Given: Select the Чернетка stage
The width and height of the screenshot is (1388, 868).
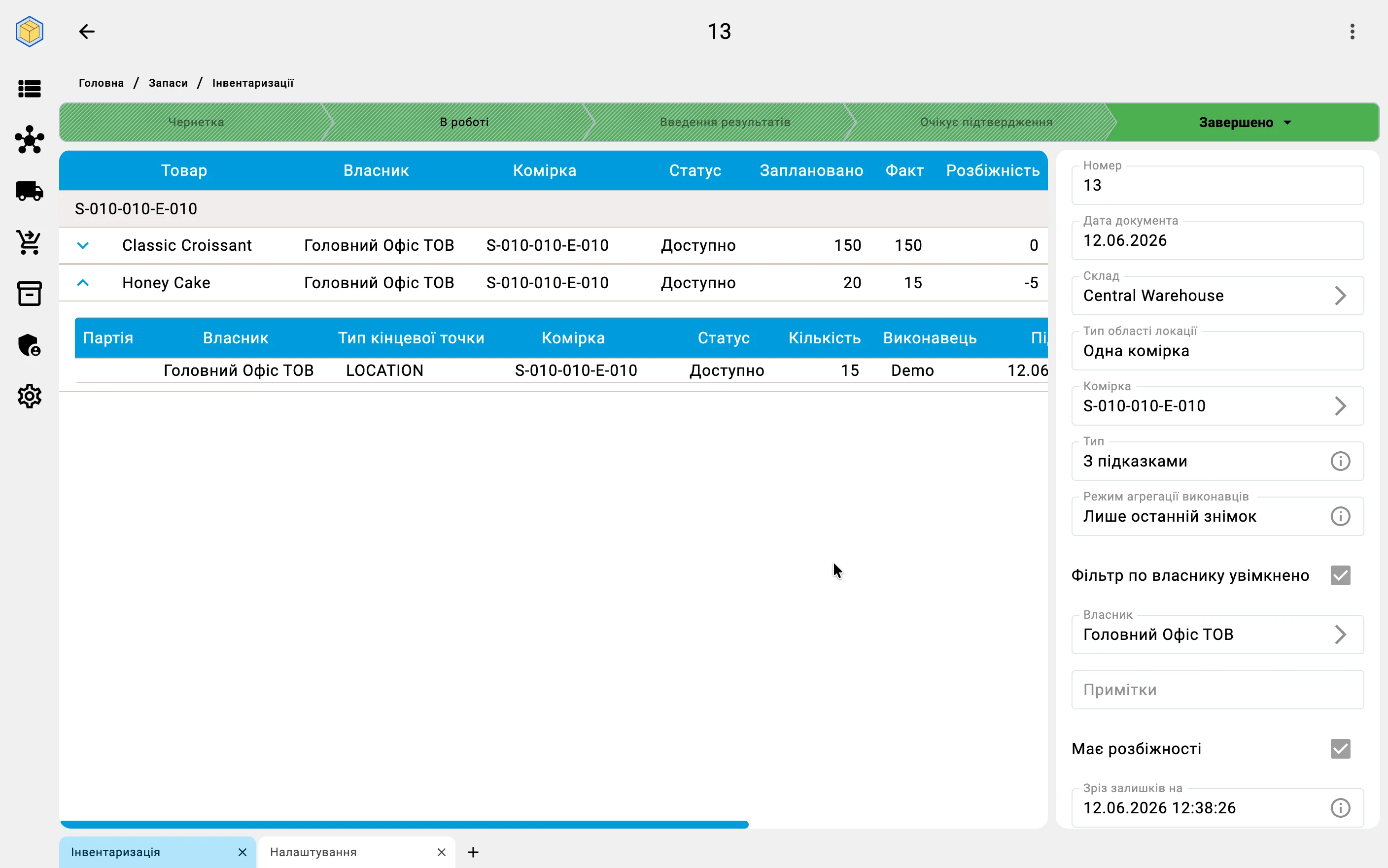Looking at the screenshot, I should [196, 122].
